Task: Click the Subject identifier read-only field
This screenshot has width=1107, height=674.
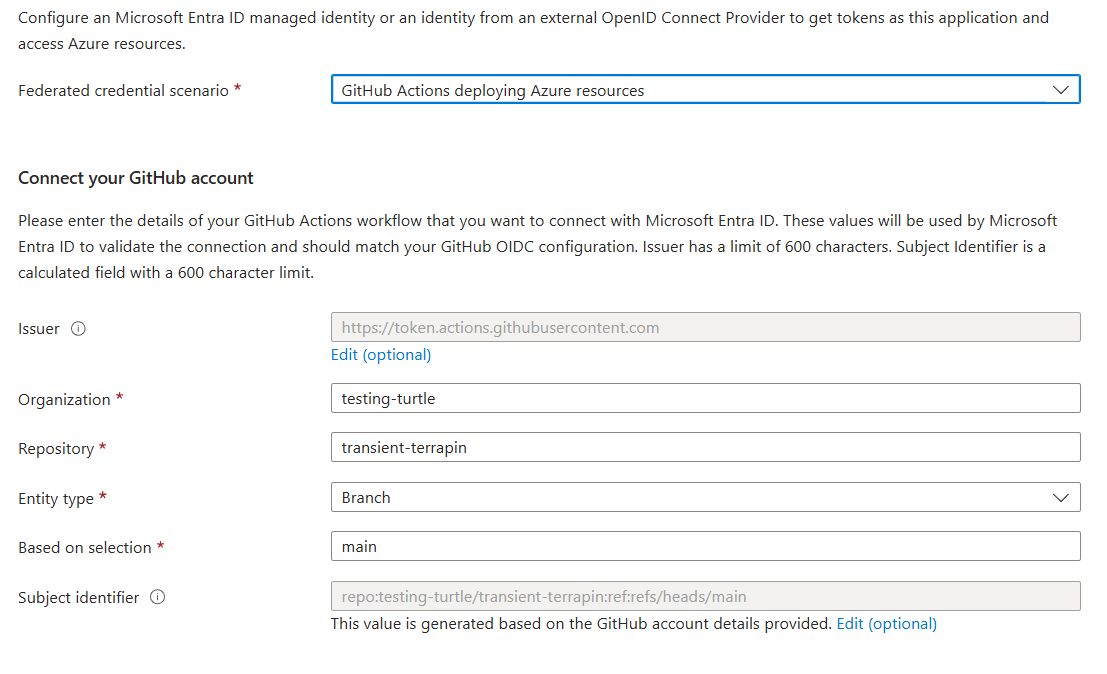Action: point(705,596)
